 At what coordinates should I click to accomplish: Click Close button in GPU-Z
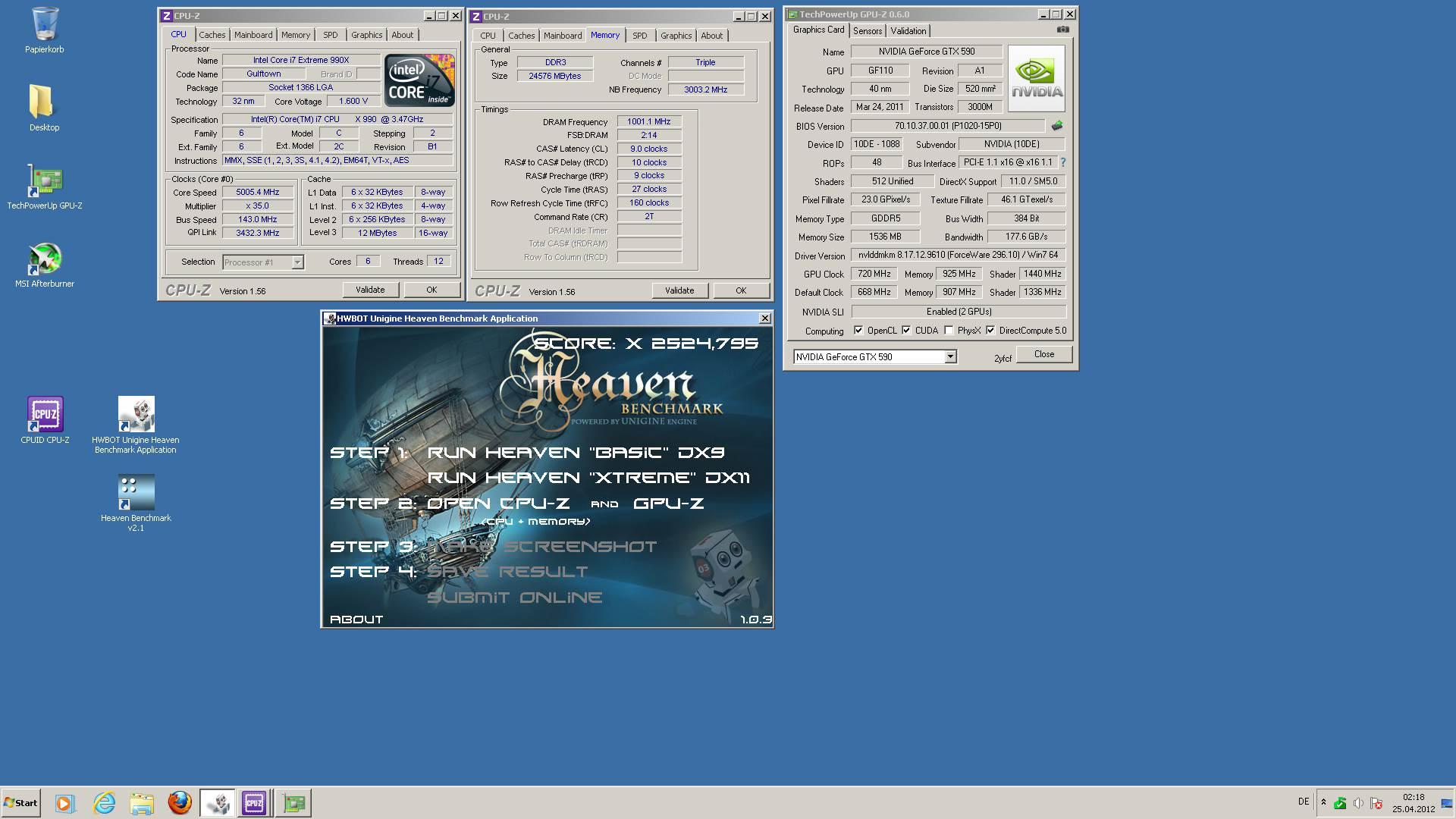pos(1044,354)
